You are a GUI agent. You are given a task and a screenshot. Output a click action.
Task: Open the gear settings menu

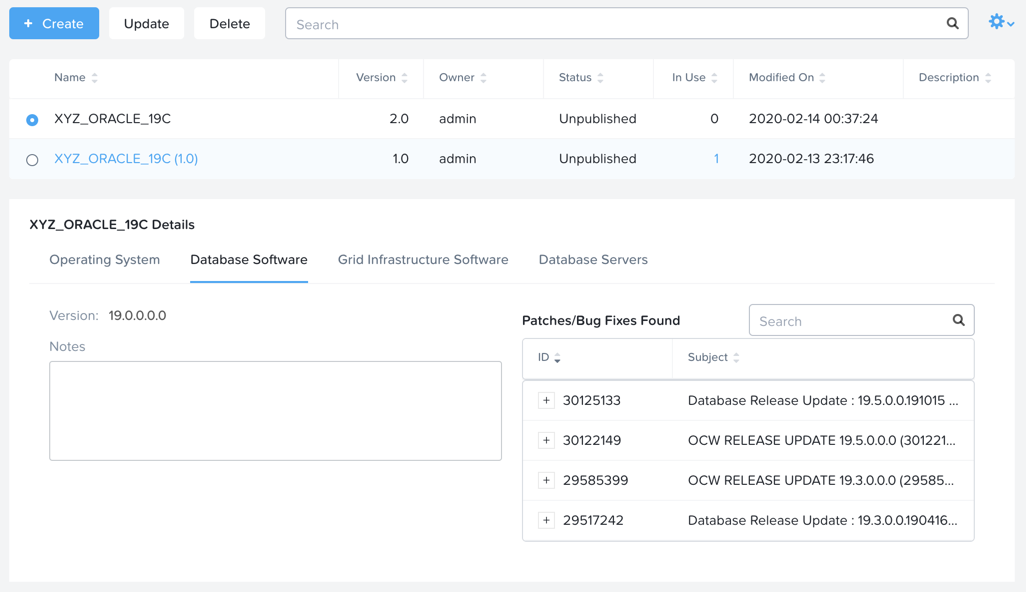1001,22
